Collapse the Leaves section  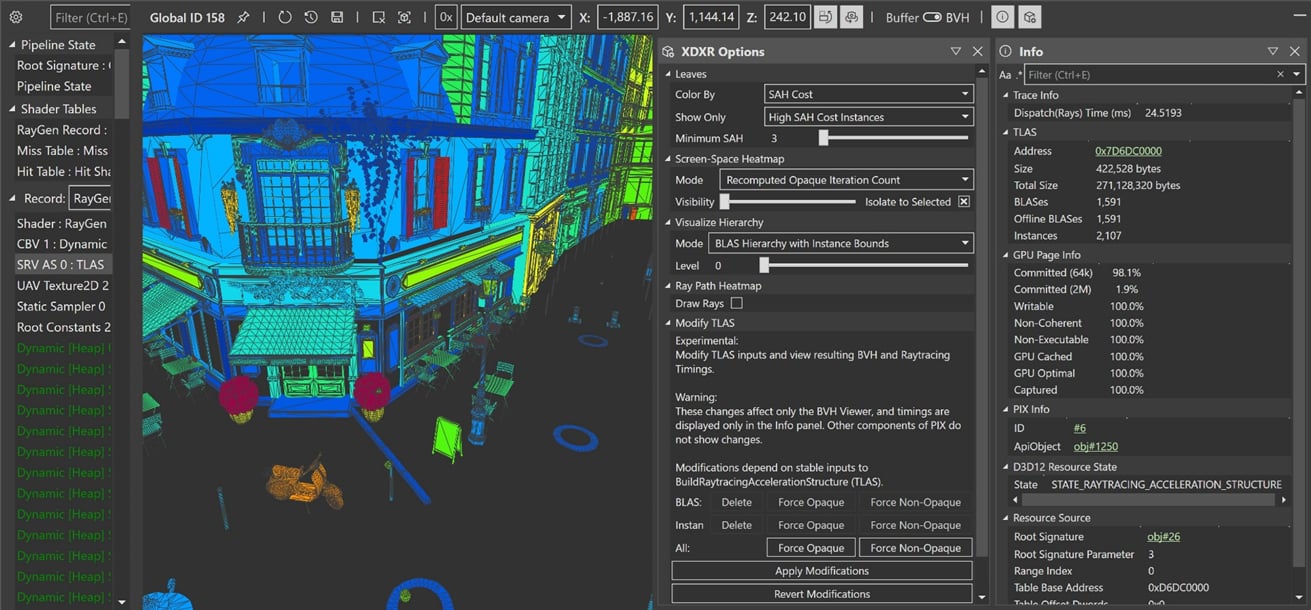tap(669, 74)
